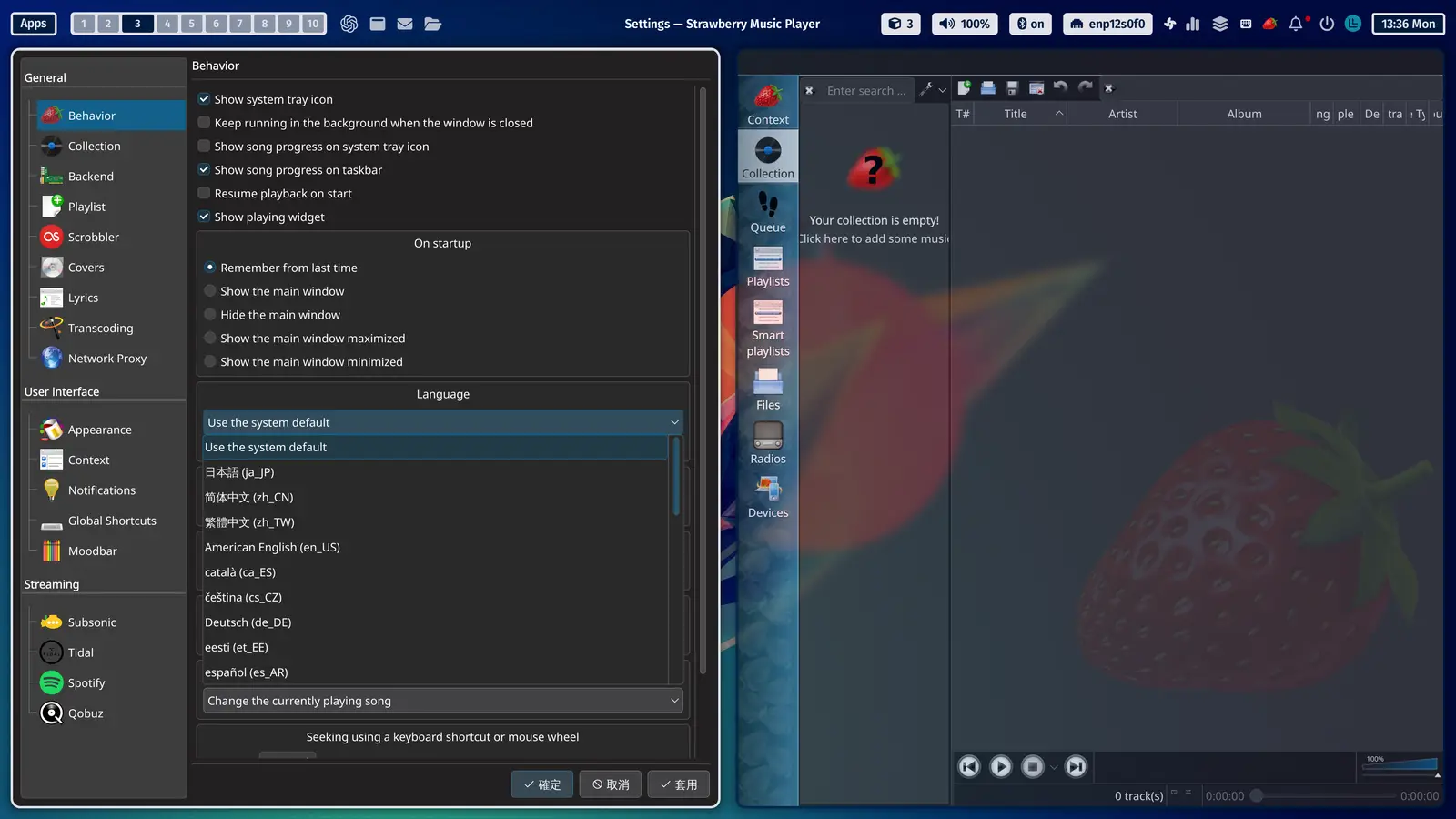Cancel settings with the 取消 button
The height and width of the screenshot is (819, 1456).
(611, 784)
